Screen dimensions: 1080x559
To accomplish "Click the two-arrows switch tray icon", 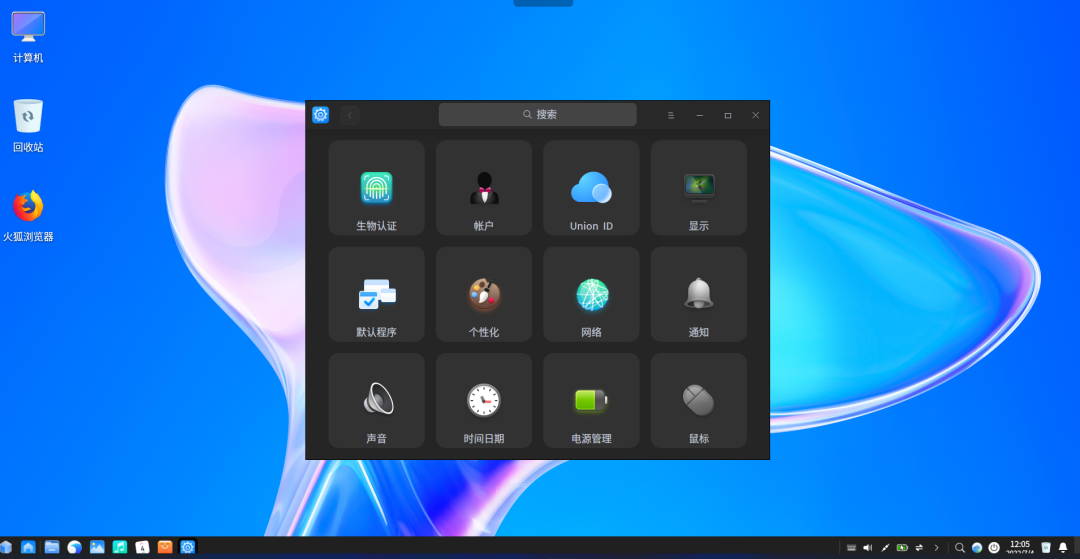I will pyautogui.click(x=919, y=547).
